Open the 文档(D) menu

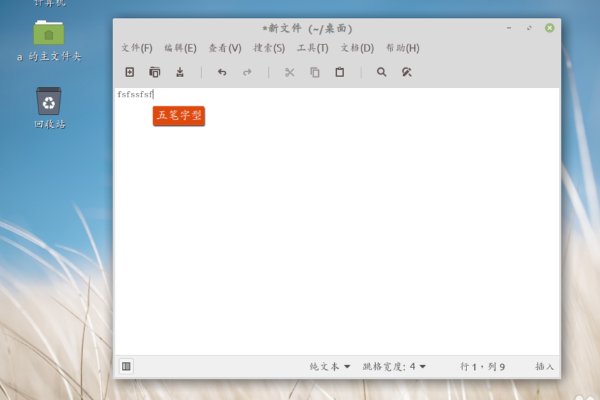click(x=357, y=48)
